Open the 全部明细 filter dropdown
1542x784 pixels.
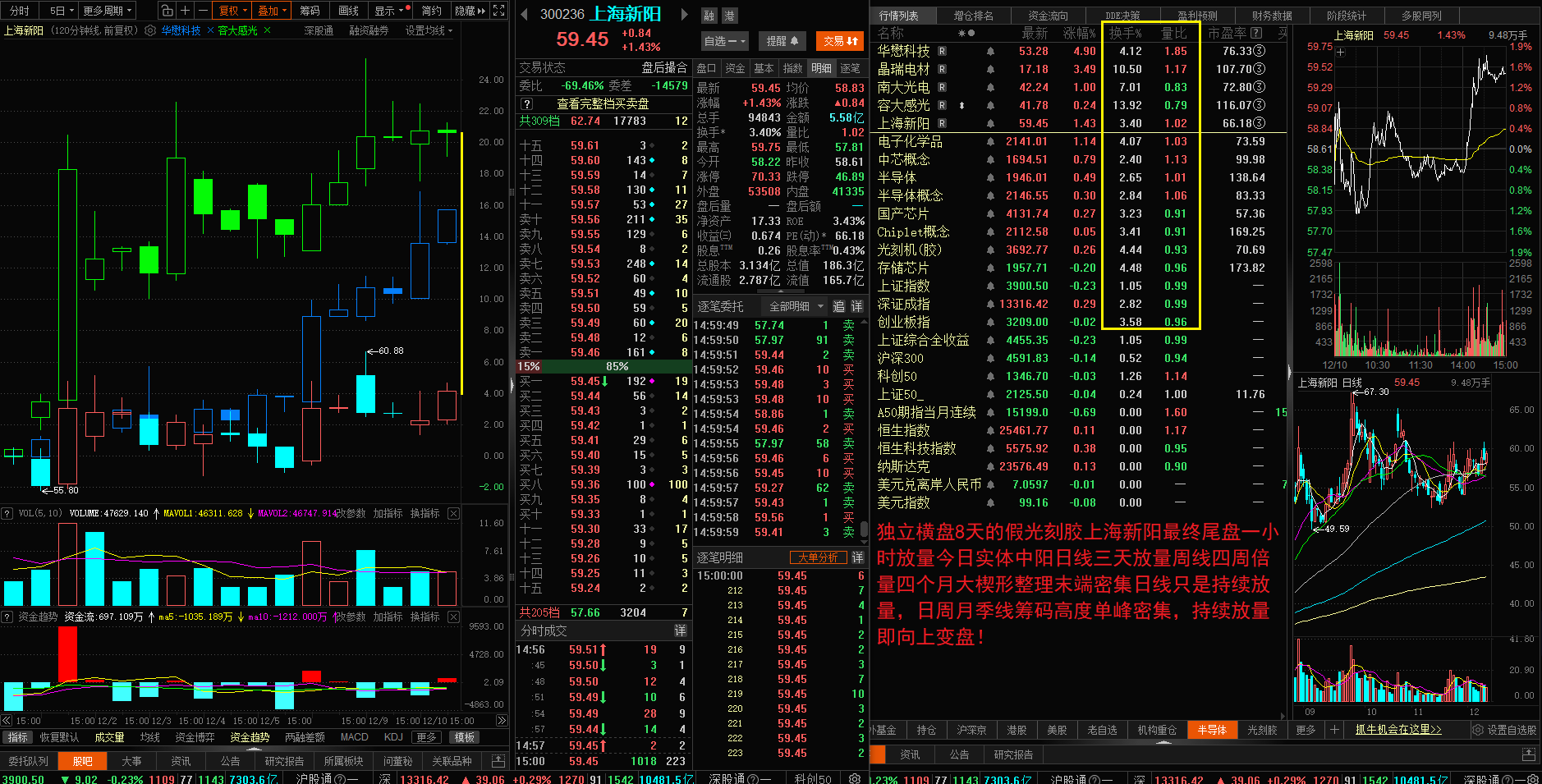point(796,306)
